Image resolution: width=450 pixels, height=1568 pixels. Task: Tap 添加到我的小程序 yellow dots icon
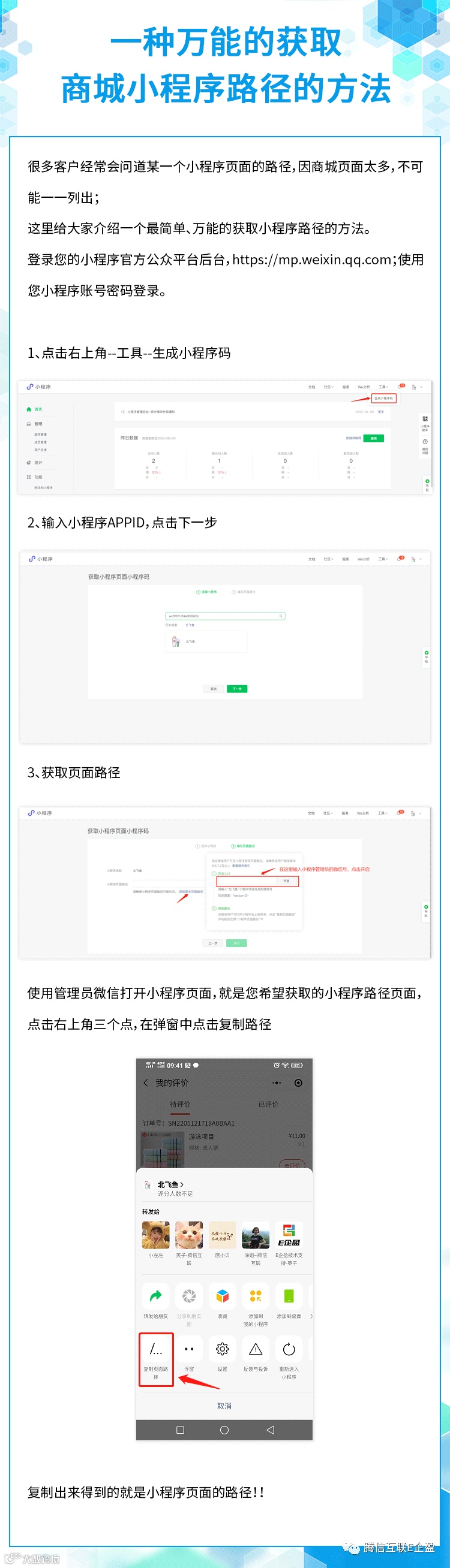[256, 1296]
